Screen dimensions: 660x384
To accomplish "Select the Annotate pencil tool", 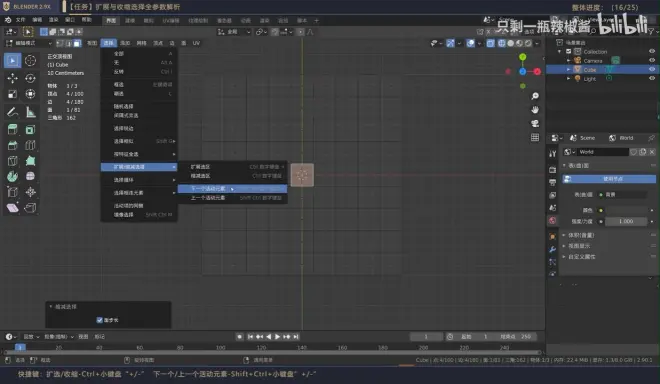I will pos(13,112).
